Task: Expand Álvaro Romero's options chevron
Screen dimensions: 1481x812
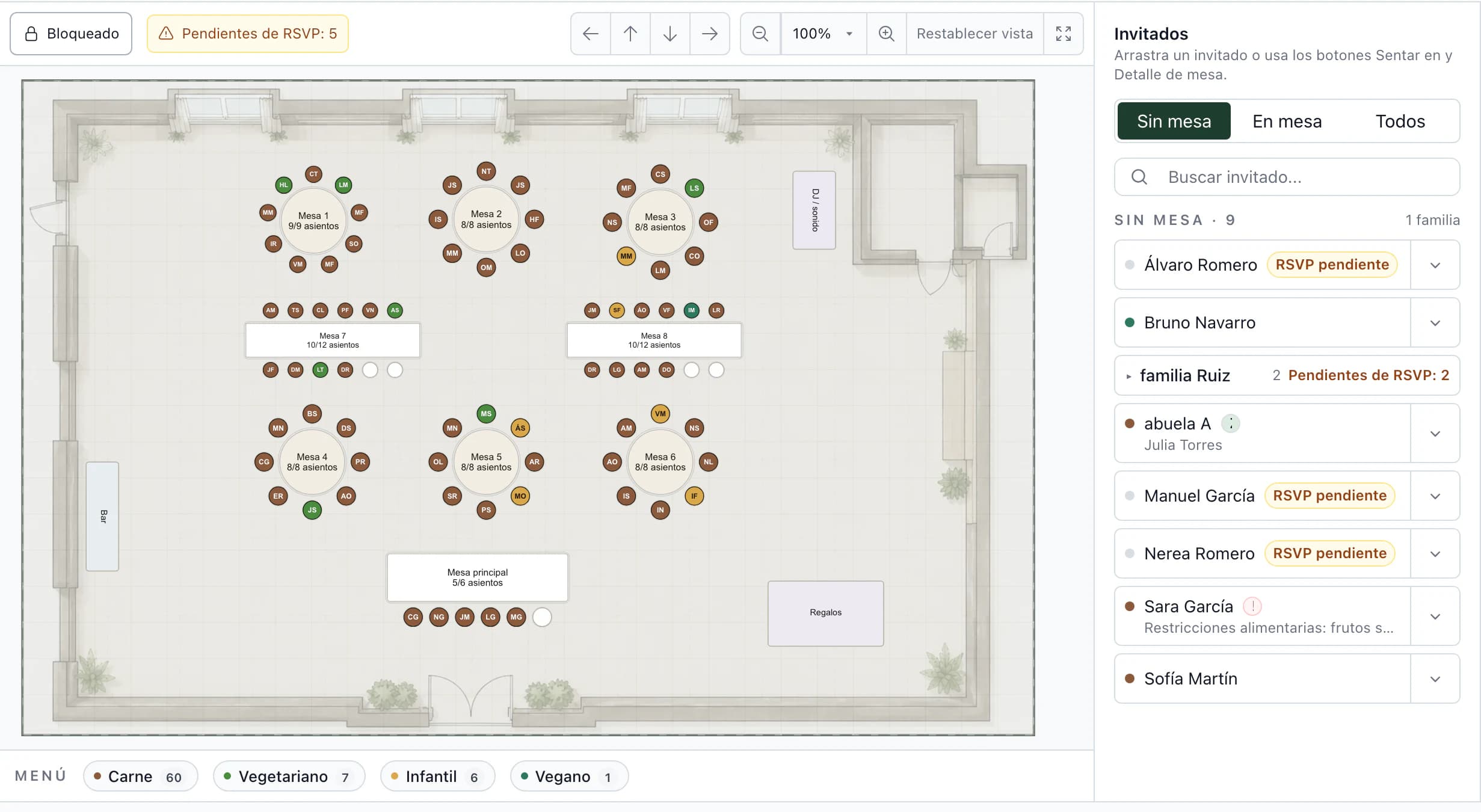Action: tap(1435, 265)
